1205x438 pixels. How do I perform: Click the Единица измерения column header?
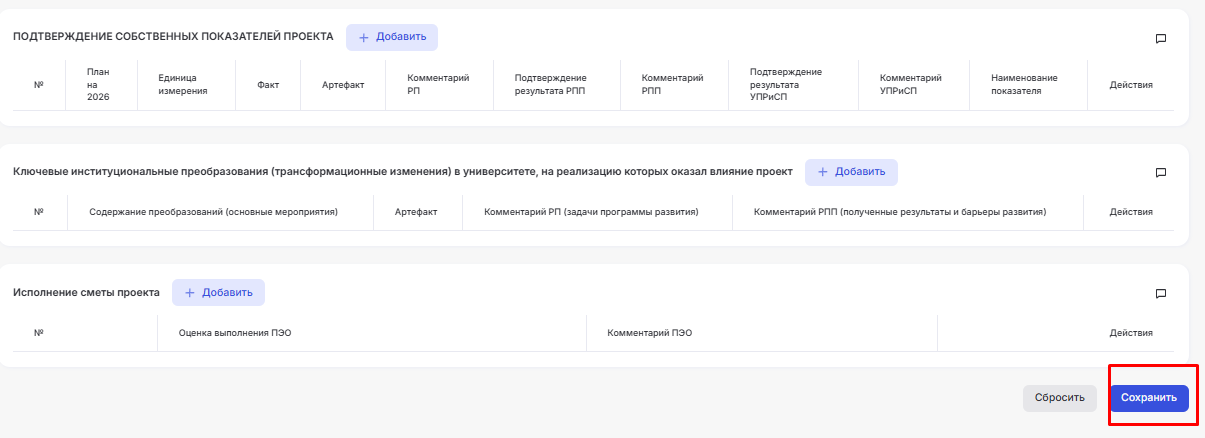[x=182, y=84]
